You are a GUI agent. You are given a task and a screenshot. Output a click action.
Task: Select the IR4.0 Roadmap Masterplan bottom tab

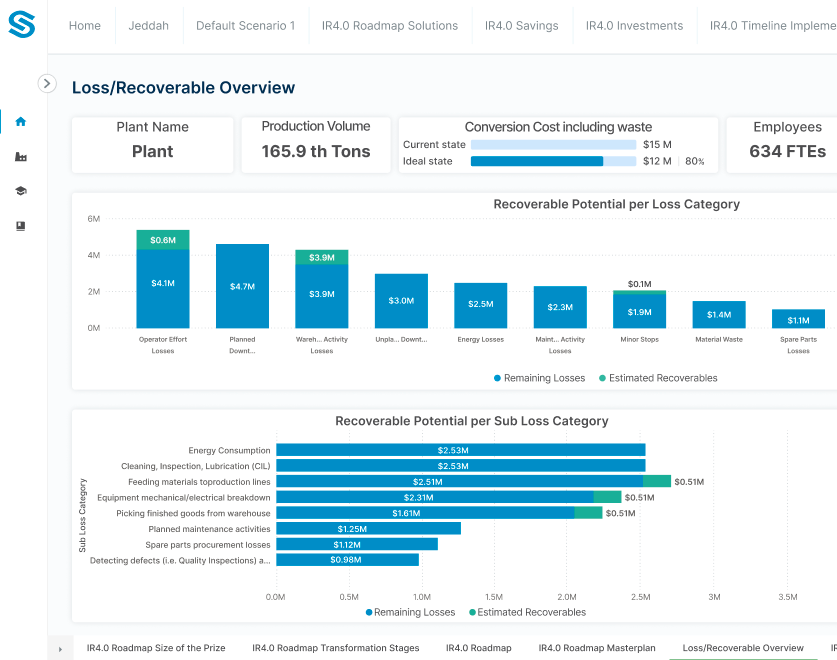click(x=596, y=648)
